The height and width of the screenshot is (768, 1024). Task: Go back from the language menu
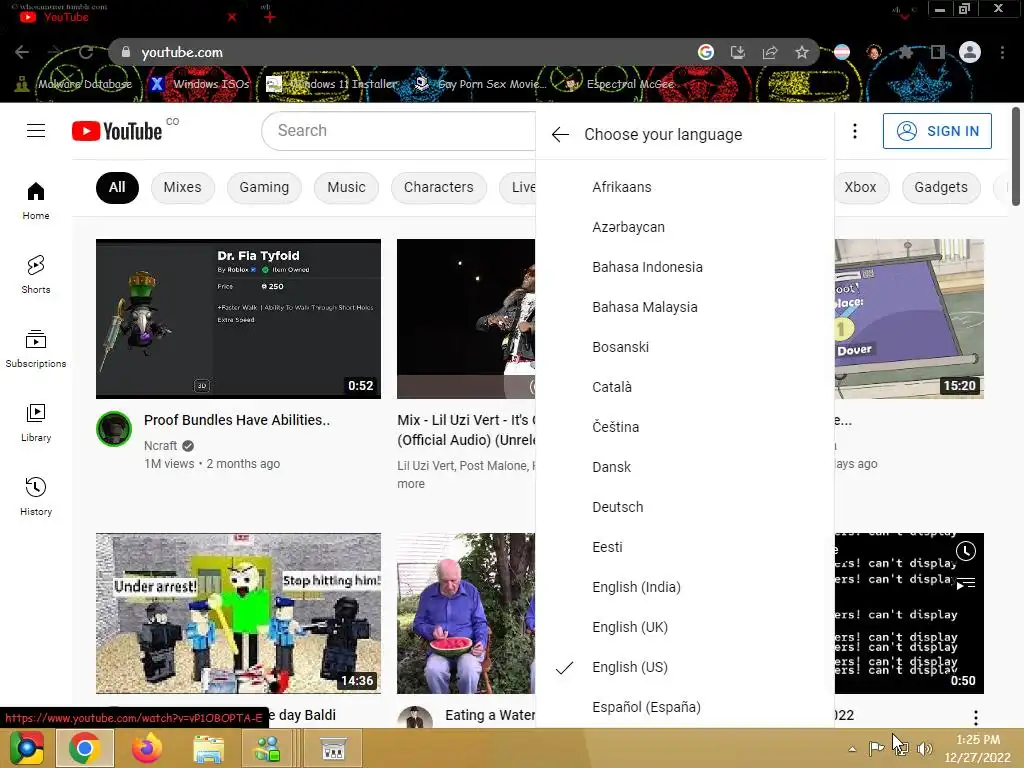[560, 135]
